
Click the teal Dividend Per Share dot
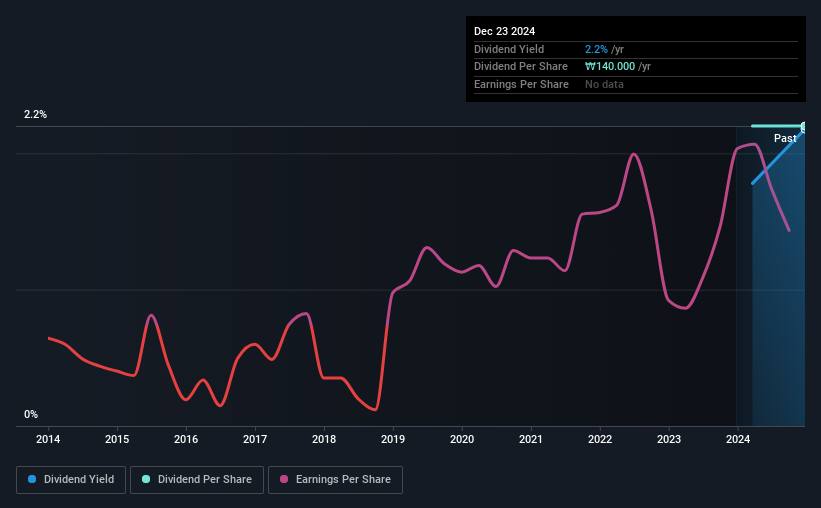(x=146, y=479)
